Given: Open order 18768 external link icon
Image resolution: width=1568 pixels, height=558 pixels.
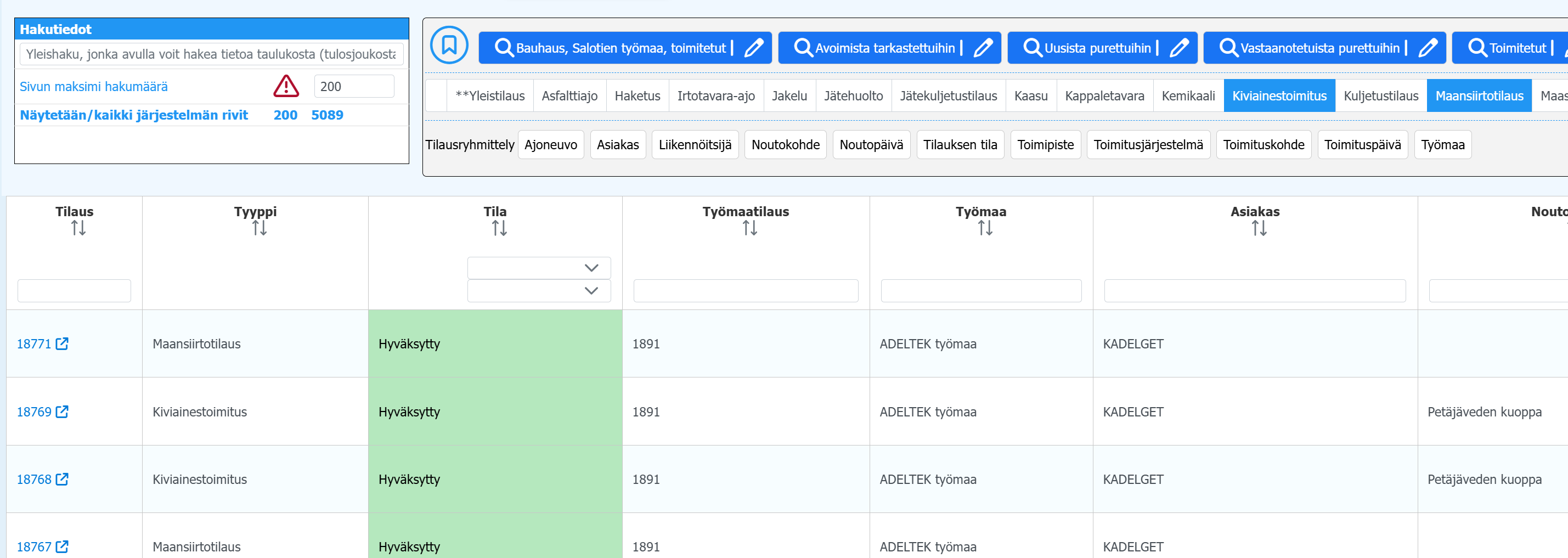Looking at the screenshot, I should 62,480.
